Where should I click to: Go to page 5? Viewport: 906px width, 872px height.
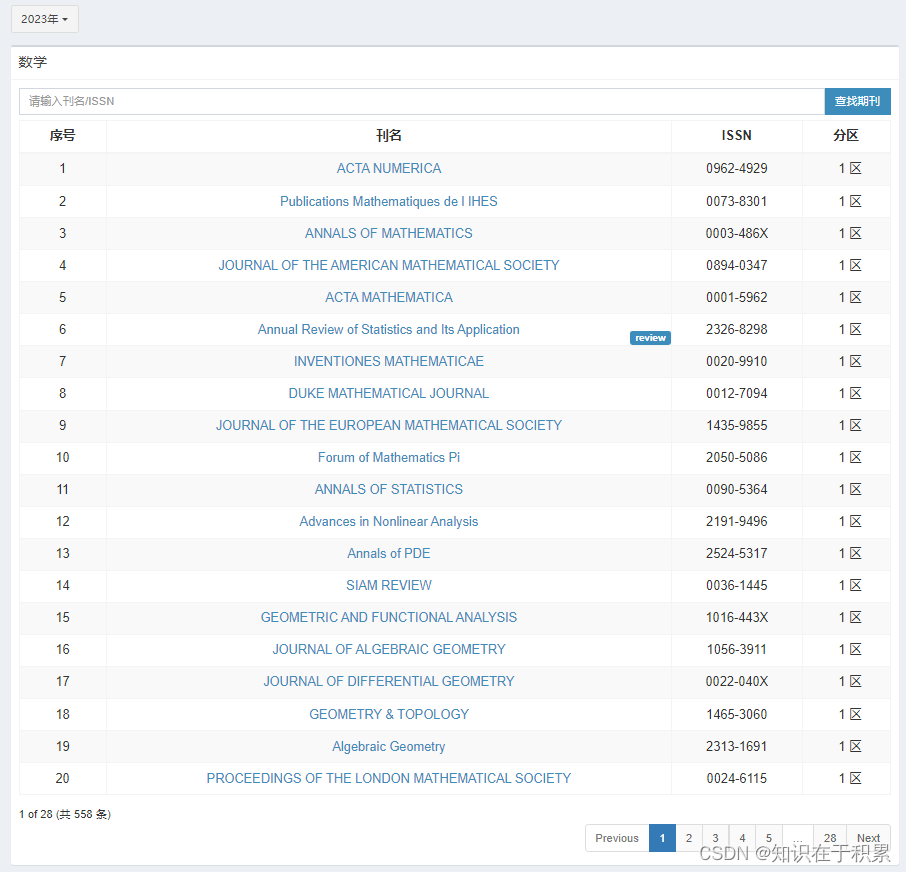768,838
